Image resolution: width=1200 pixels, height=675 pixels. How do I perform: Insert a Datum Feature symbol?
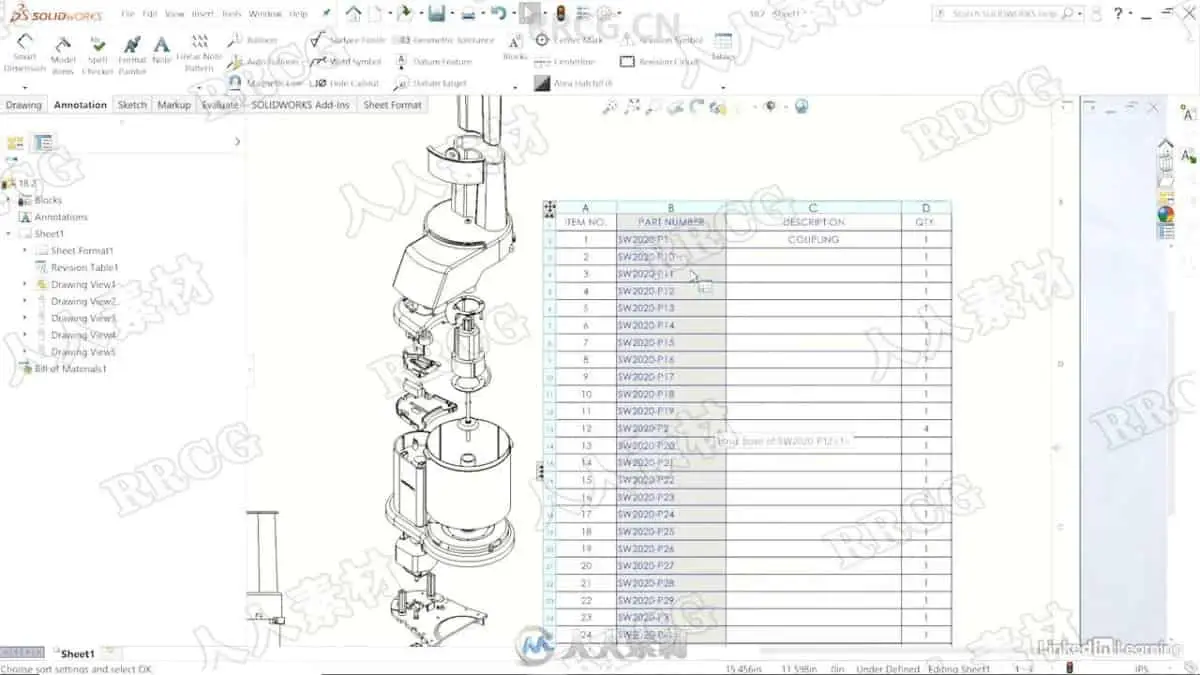[433, 62]
